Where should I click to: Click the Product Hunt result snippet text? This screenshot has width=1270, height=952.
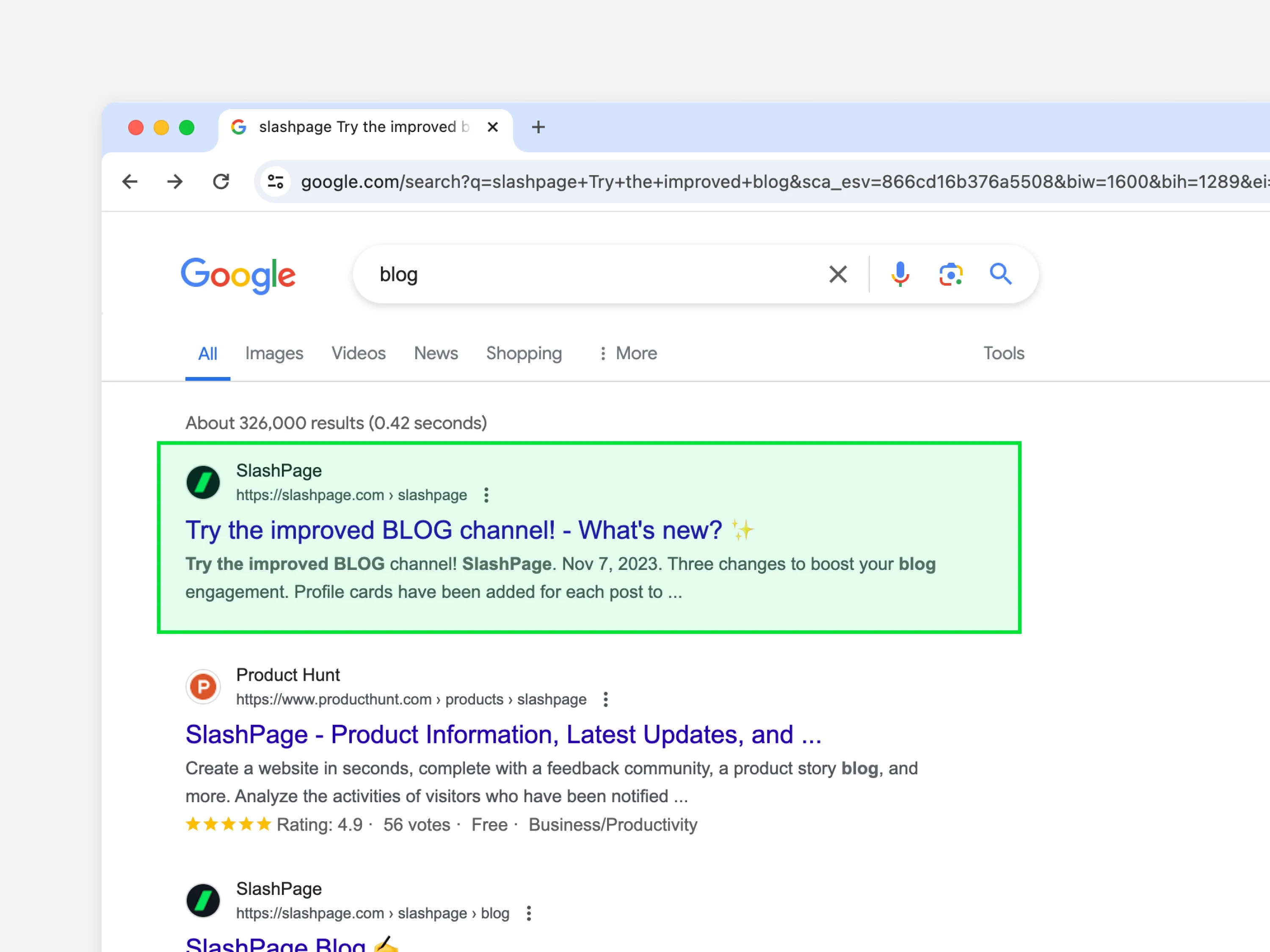pyautogui.click(x=552, y=782)
